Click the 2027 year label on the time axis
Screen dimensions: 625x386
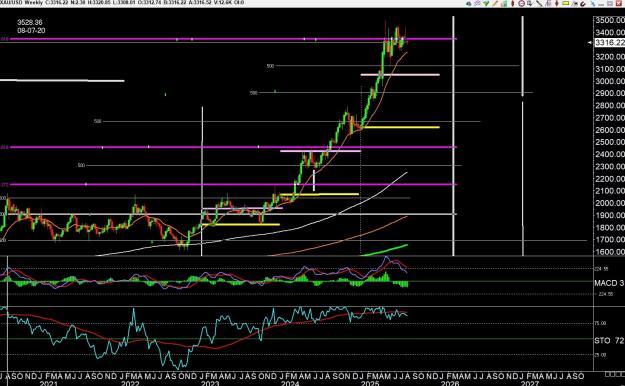530,383
